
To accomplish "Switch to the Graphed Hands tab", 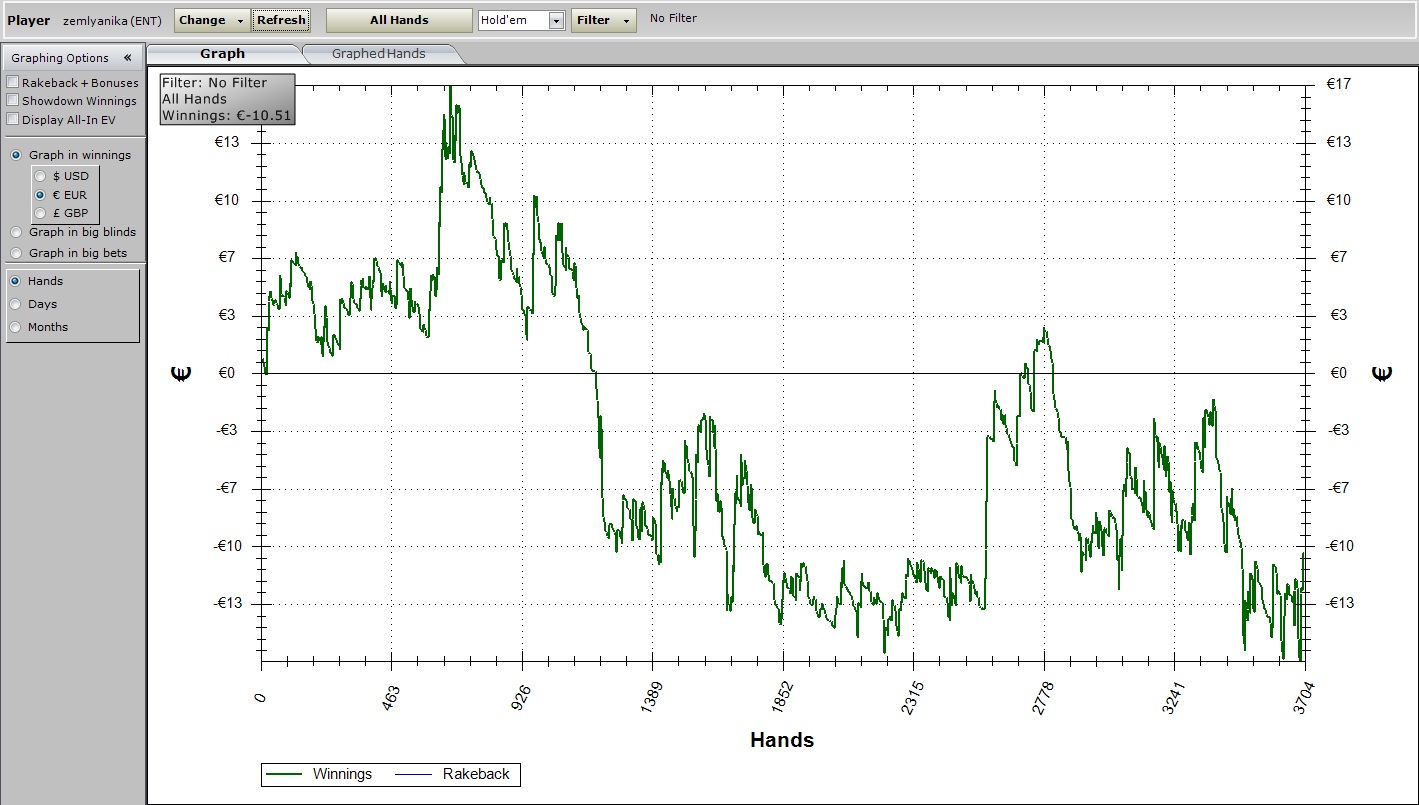I will coord(378,54).
